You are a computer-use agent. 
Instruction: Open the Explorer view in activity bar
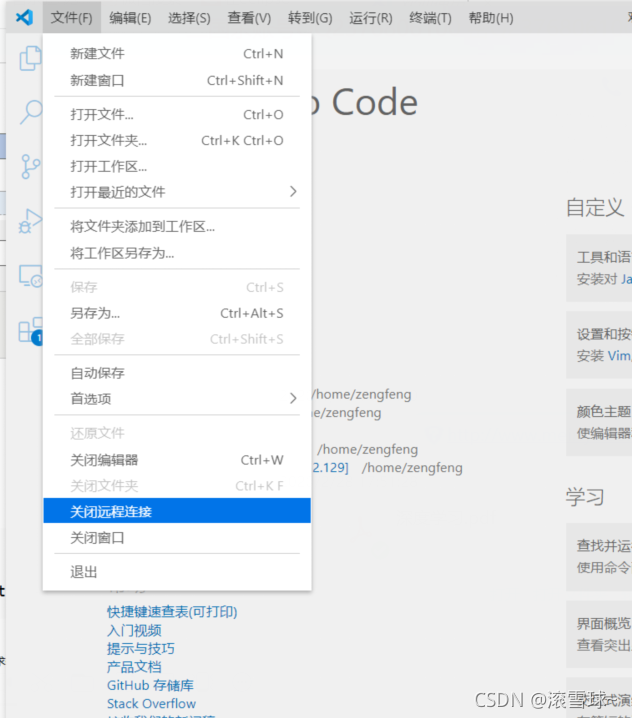(30, 58)
